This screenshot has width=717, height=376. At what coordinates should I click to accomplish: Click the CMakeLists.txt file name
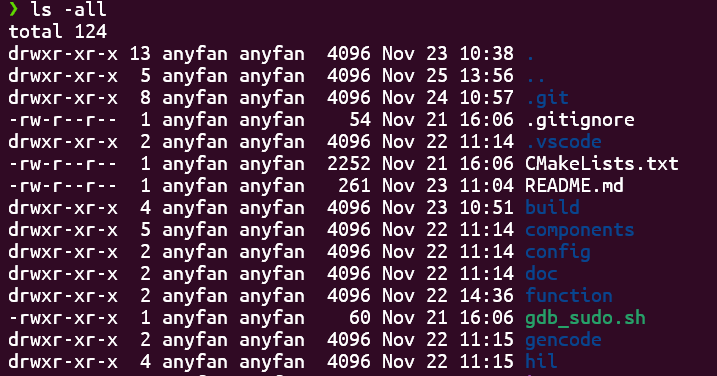point(602,163)
